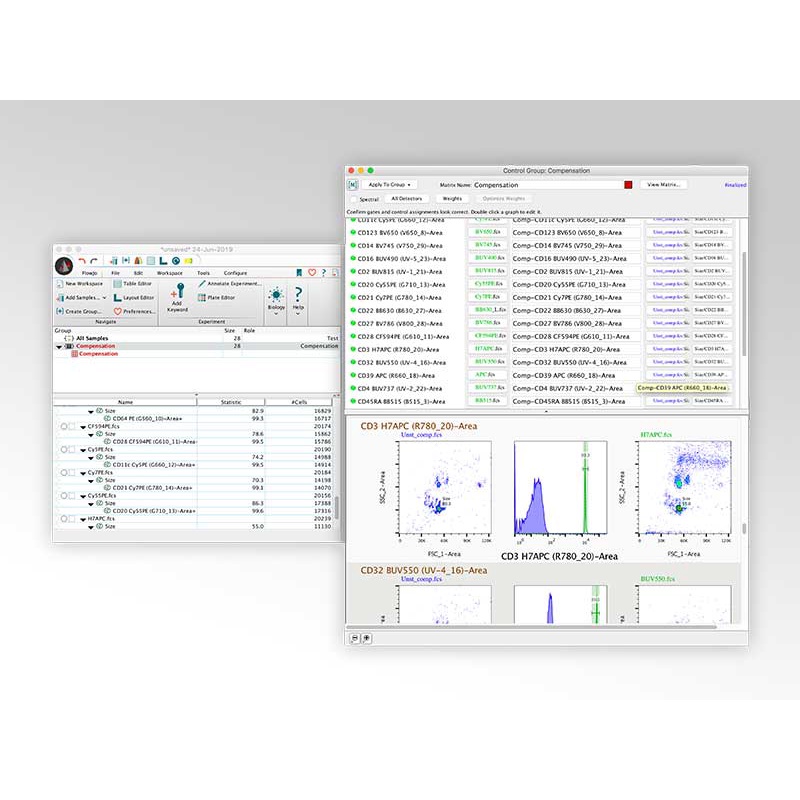Click the L-shaped layout editor quick-access icon

163,261
